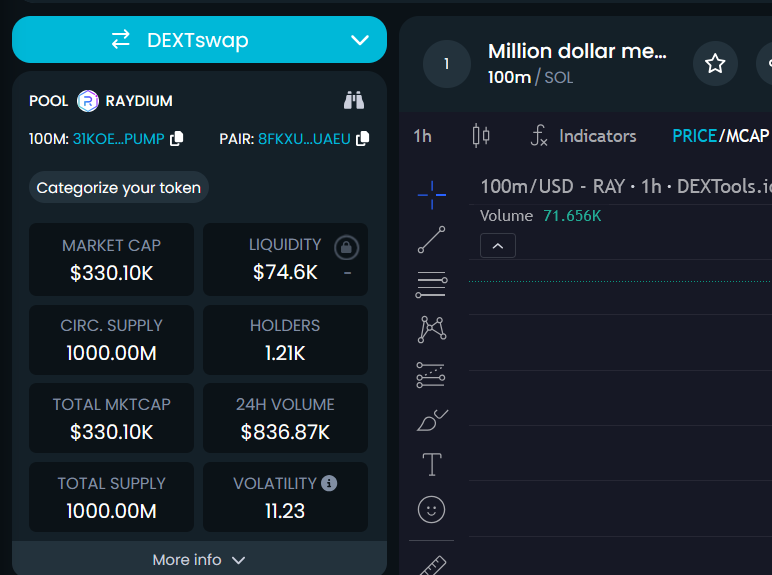Screen dimensions: 772x575
Task: Copy the 100M token address
Action: coord(176,139)
